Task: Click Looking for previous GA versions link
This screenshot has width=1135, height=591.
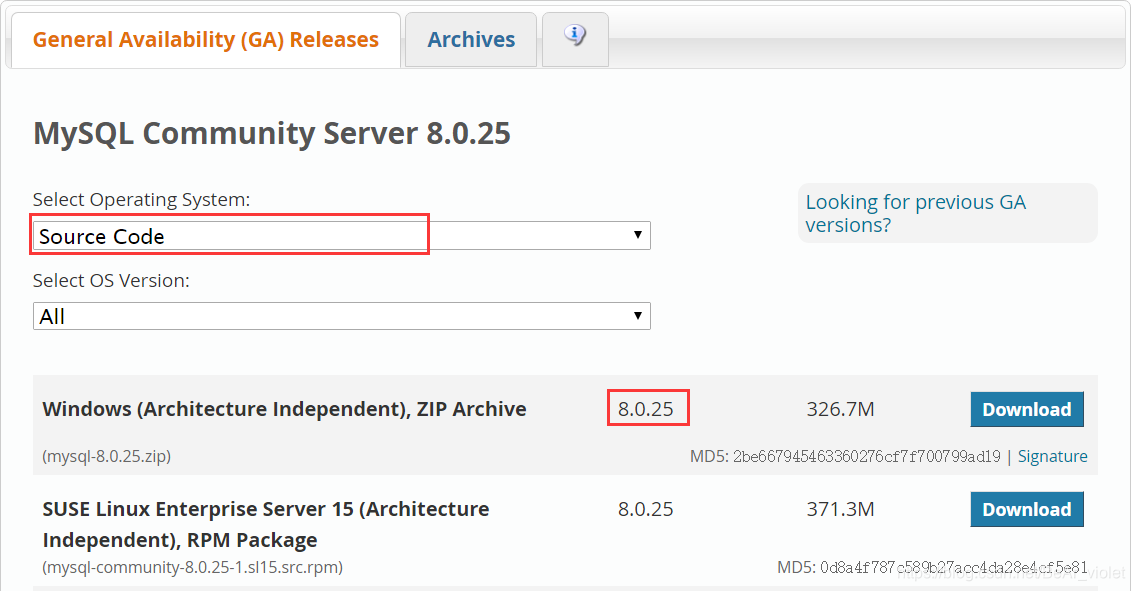Action: [x=916, y=213]
